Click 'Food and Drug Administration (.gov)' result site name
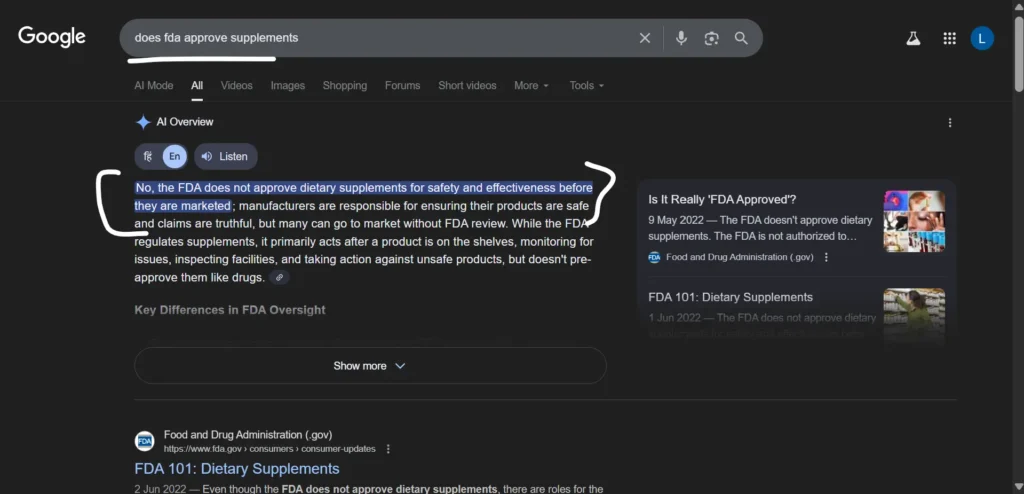 (248, 435)
